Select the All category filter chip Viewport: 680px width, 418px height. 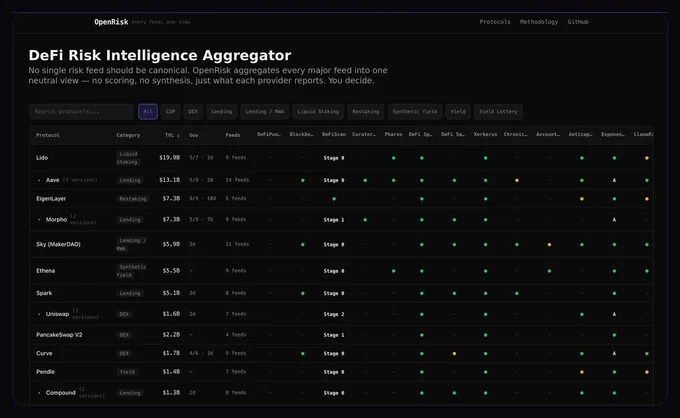[x=148, y=111]
